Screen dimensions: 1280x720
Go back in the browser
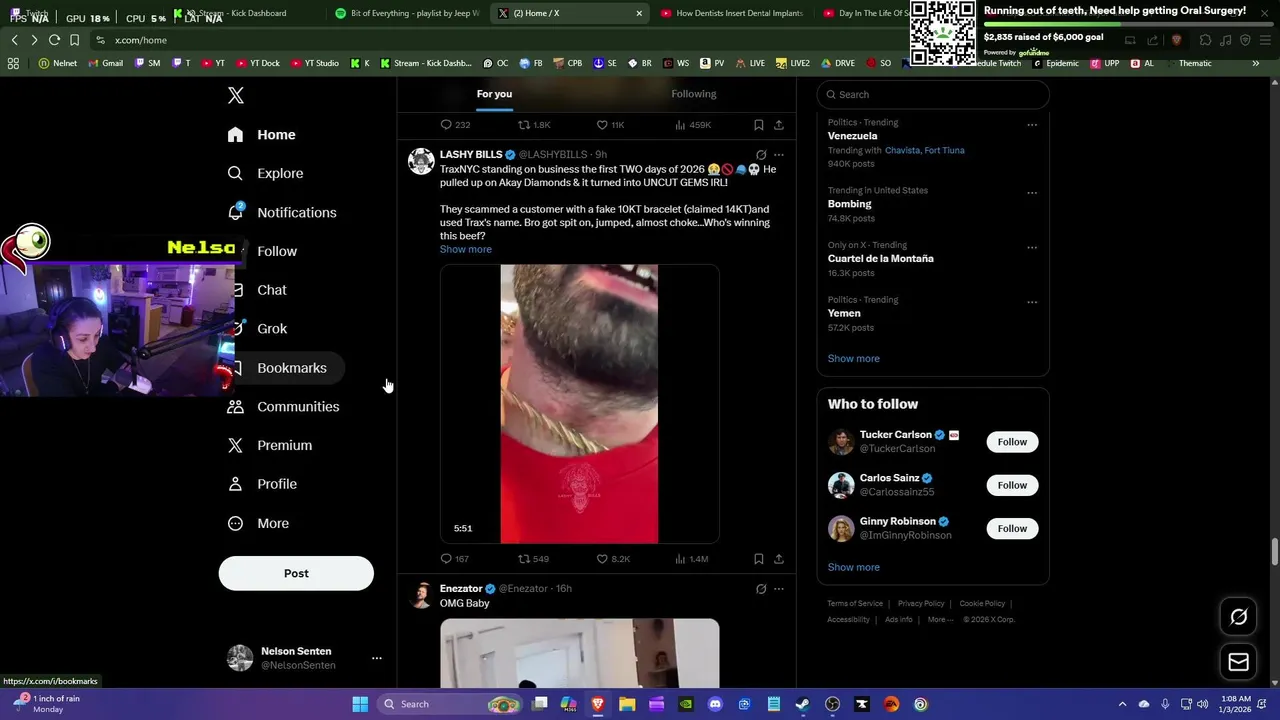tap(14, 40)
